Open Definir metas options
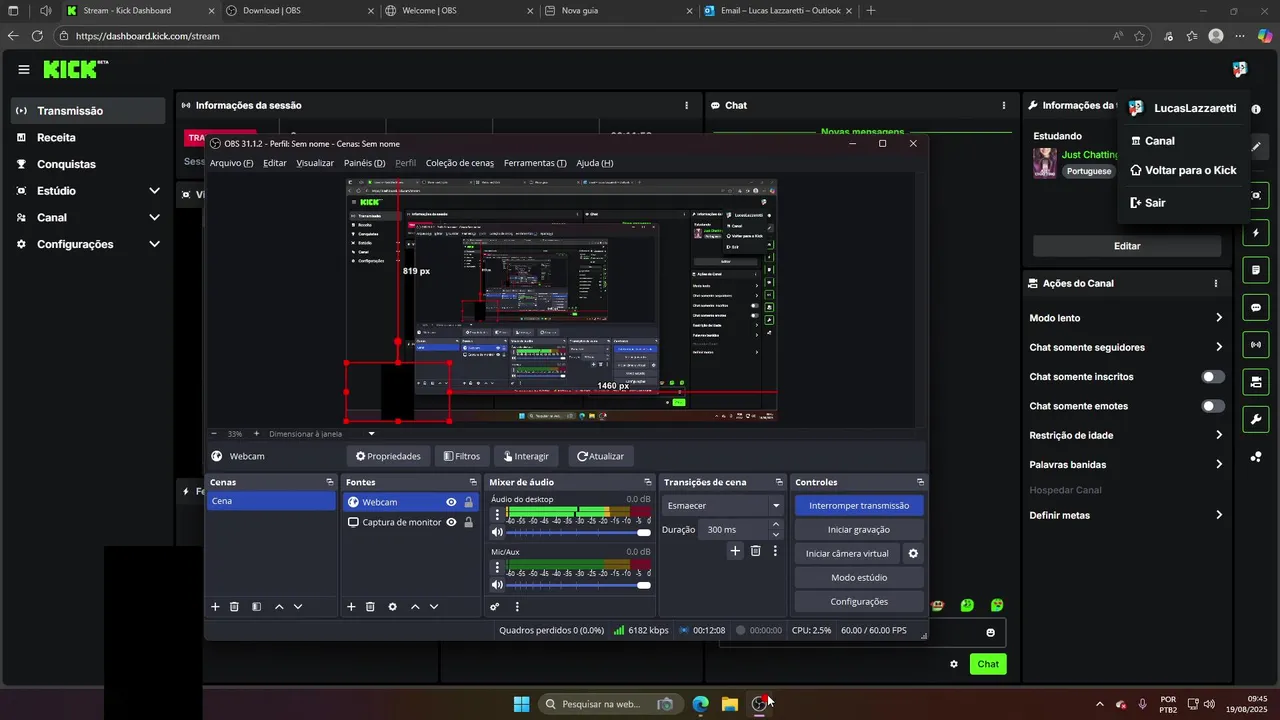 point(1126,515)
